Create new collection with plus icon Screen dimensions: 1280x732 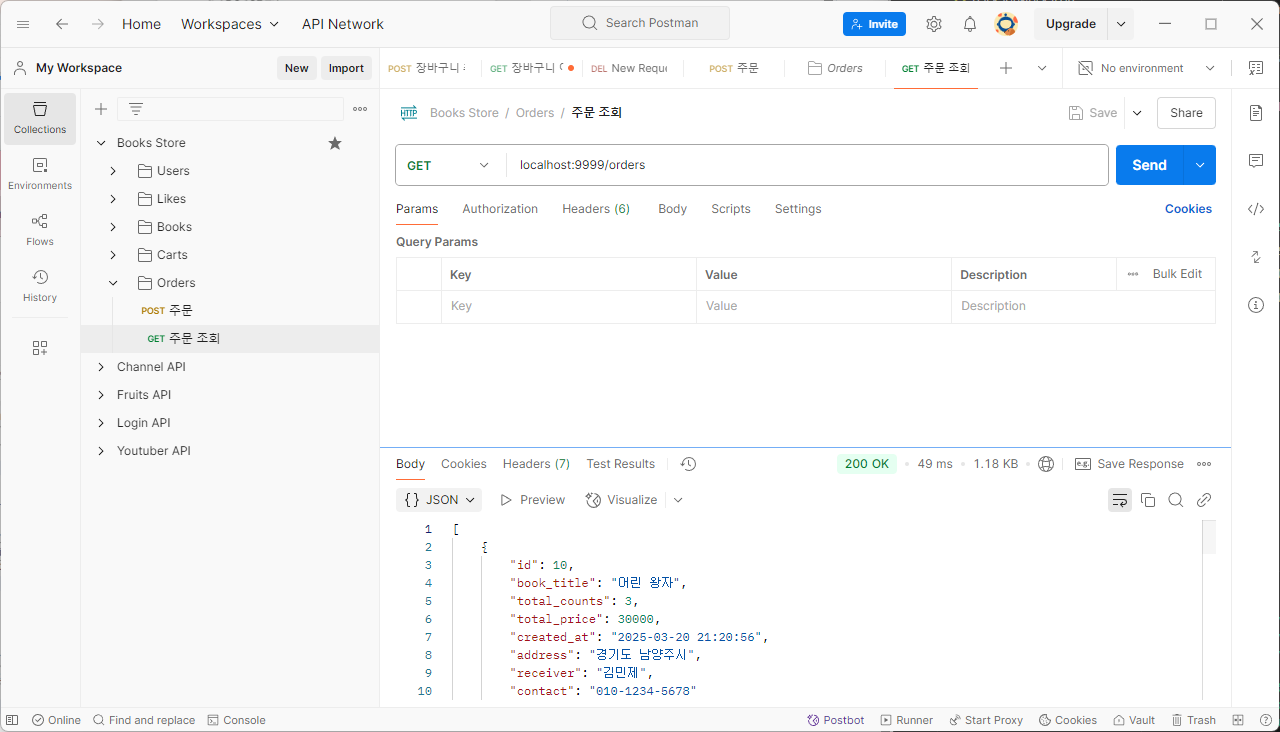(x=100, y=109)
